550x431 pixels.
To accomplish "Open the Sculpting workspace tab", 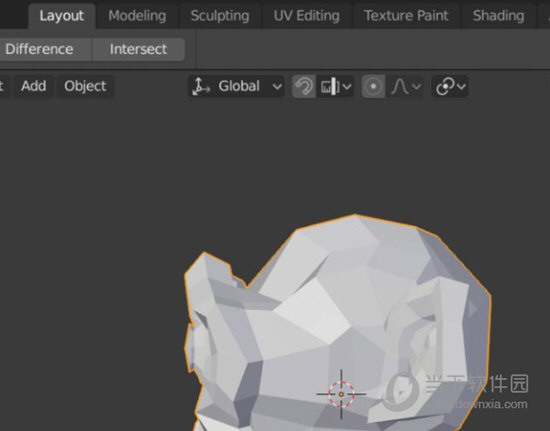I will [220, 16].
